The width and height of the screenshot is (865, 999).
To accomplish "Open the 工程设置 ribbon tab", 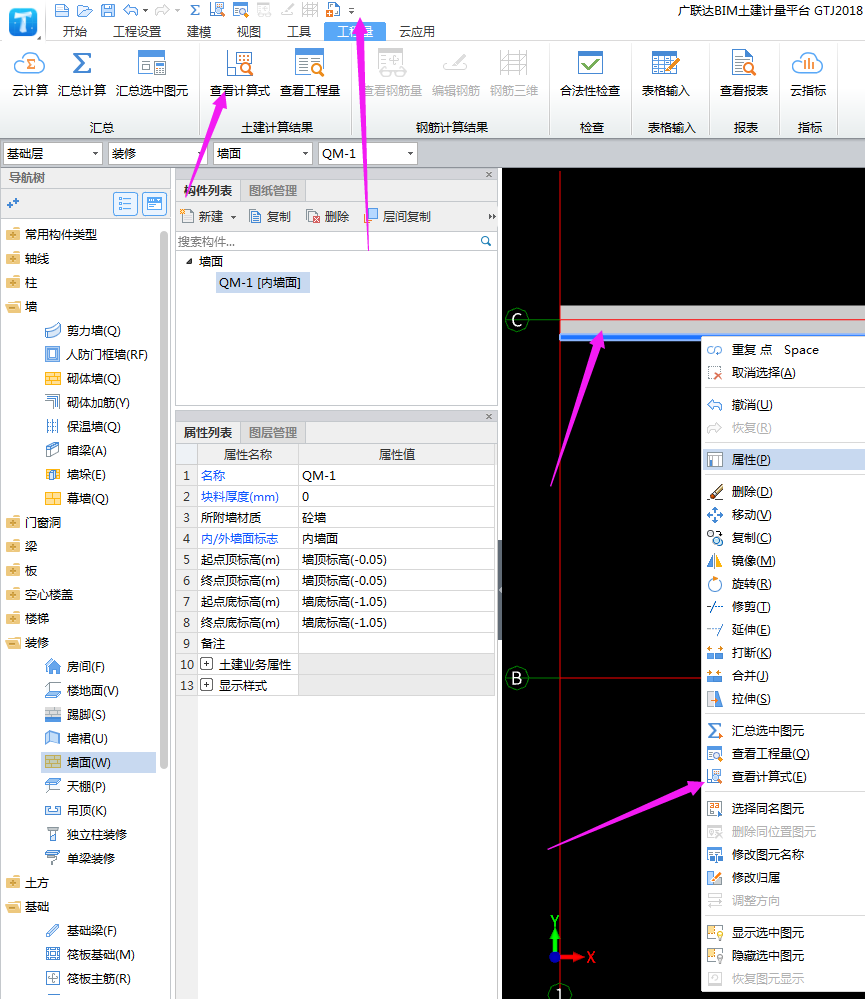I will (x=137, y=31).
